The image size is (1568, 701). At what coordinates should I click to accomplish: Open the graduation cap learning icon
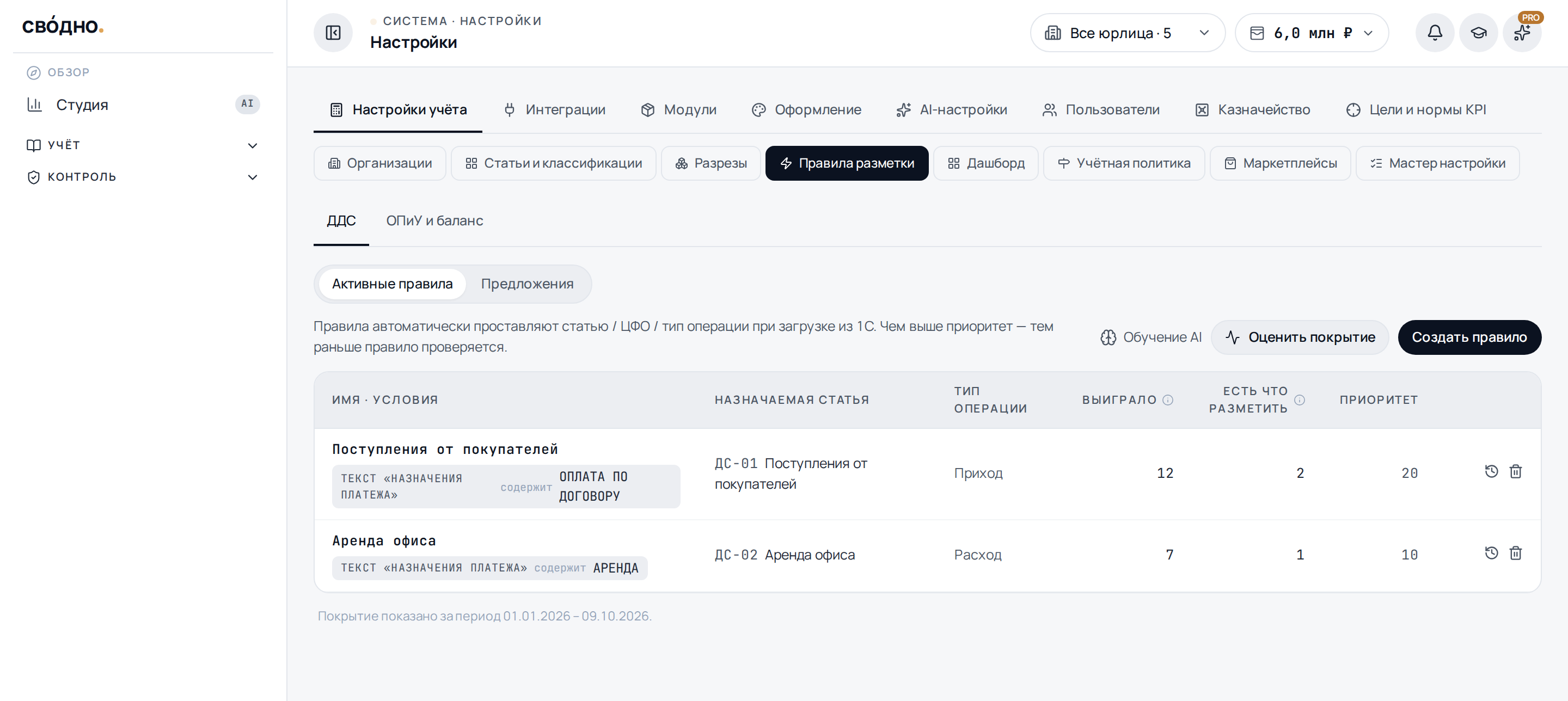1479,33
